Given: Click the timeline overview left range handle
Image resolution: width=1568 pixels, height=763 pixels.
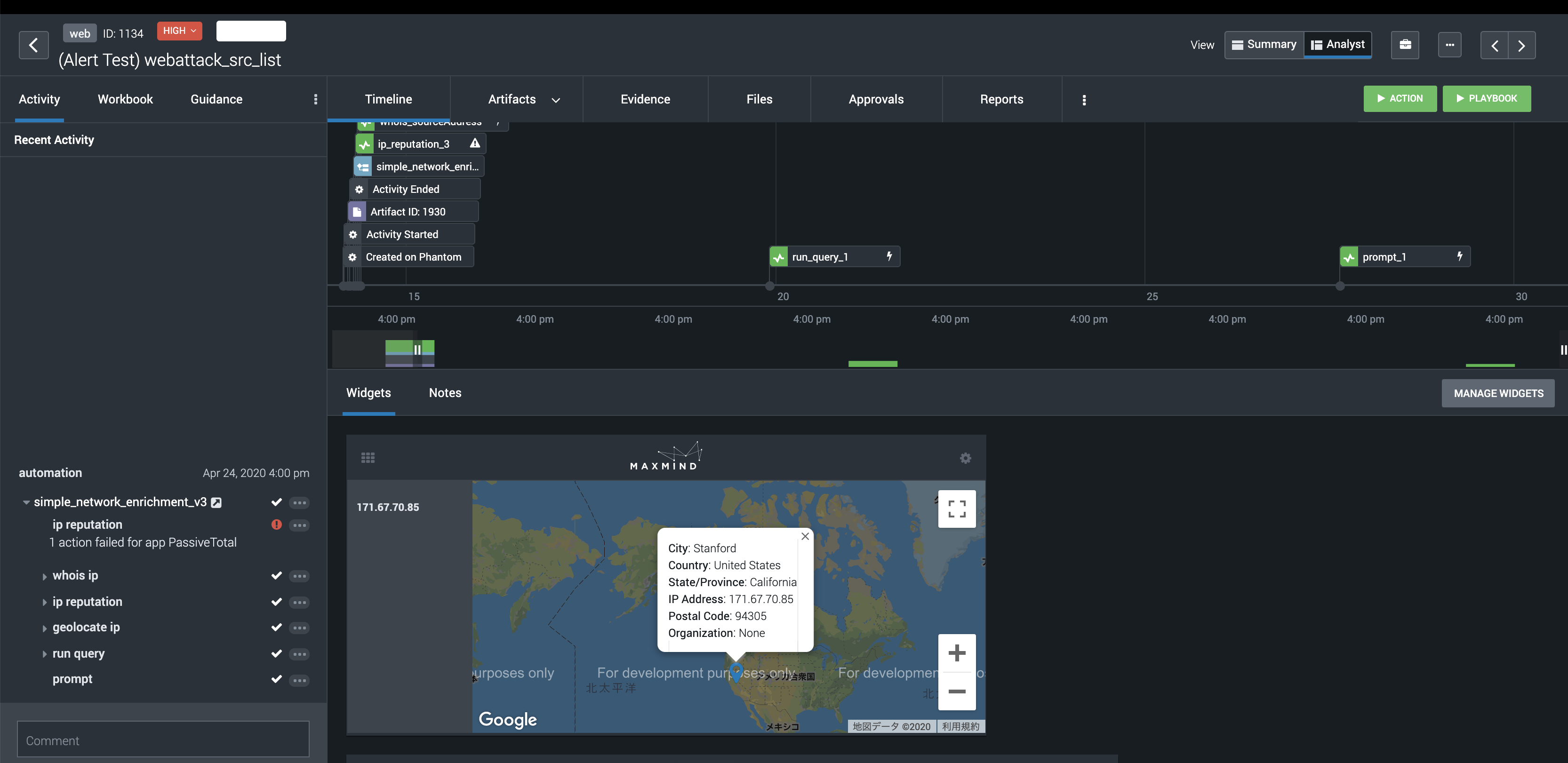Looking at the screenshot, I should [x=417, y=350].
